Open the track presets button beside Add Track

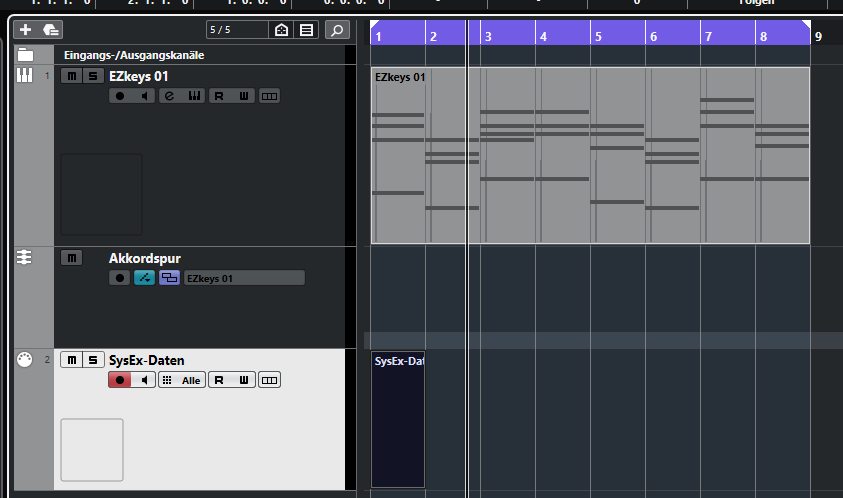point(51,30)
